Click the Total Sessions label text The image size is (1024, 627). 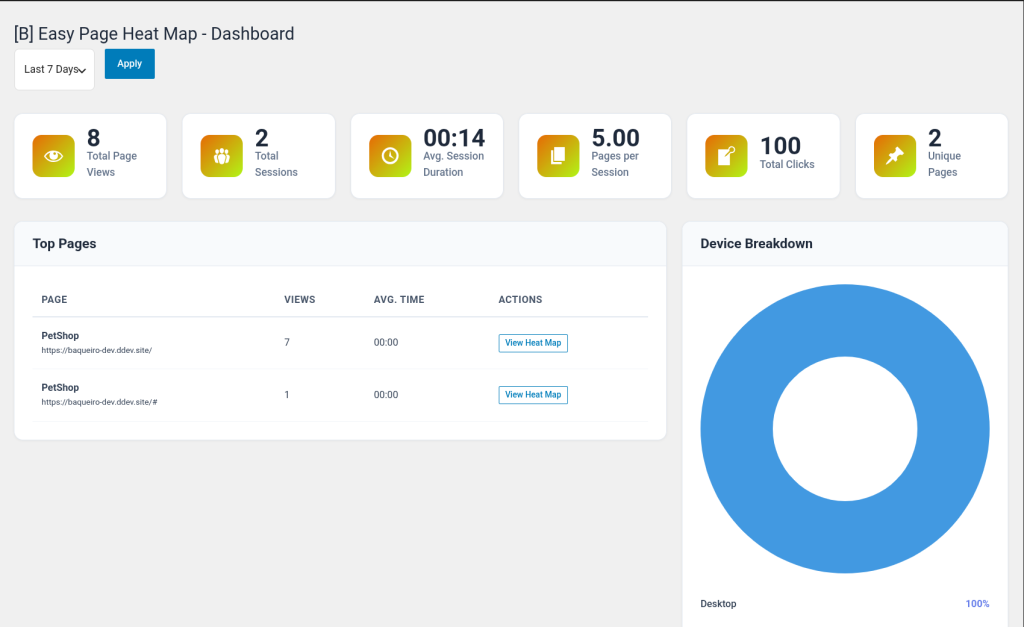(x=276, y=164)
